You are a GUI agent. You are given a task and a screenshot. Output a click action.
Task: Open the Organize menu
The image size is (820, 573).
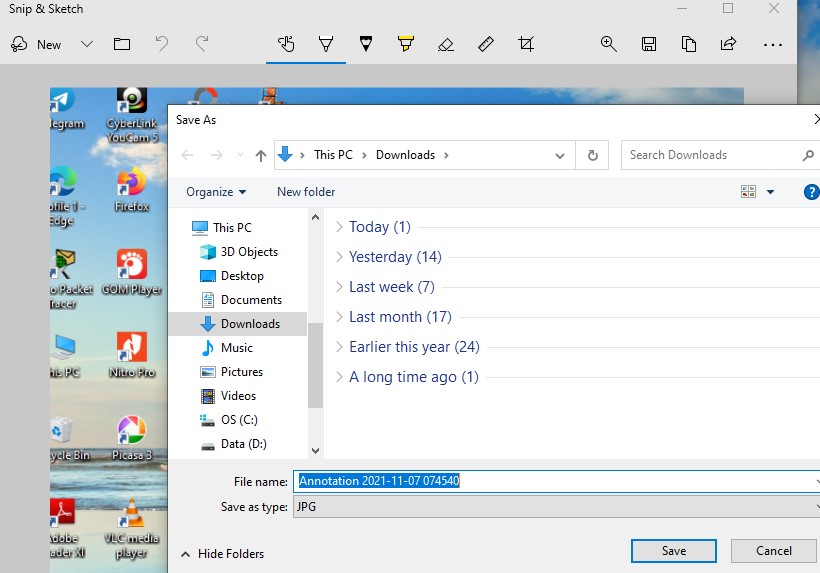click(x=216, y=192)
